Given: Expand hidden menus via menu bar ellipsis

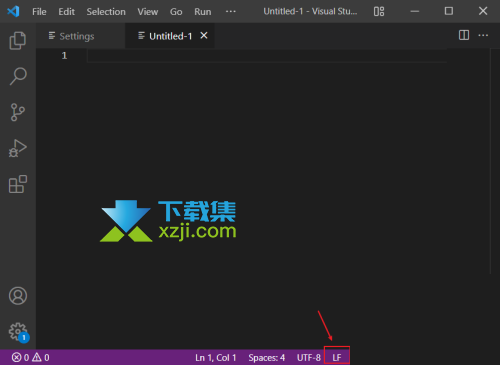Looking at the screenshot, I should (x=231, y=11).
